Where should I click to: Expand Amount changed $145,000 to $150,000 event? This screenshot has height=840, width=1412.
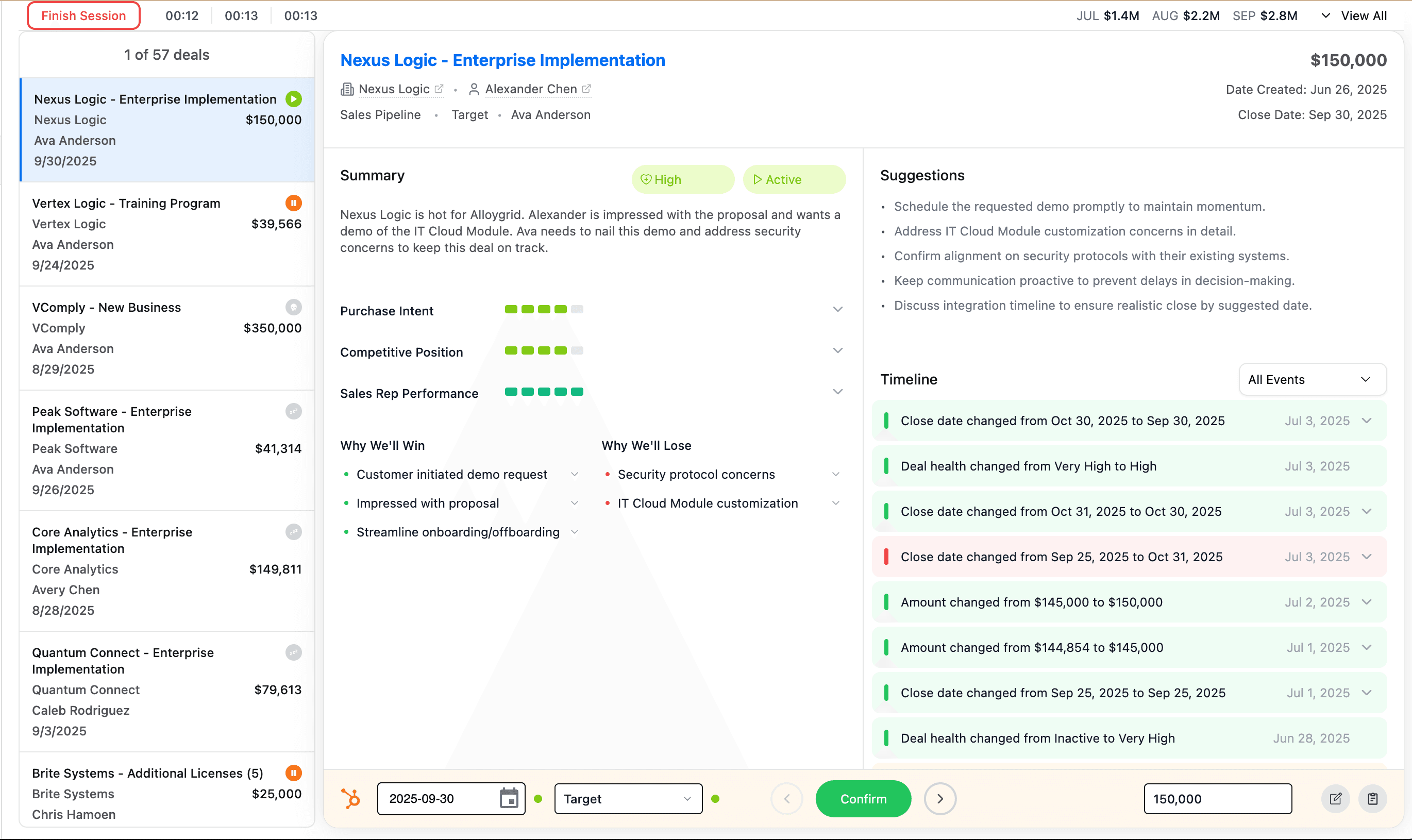[x=1367, y=602]
